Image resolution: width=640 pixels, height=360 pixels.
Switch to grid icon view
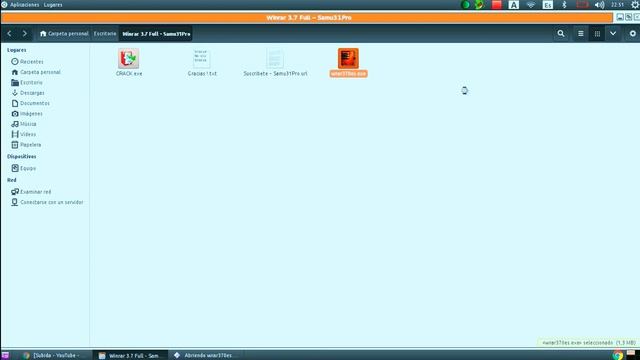tap(597, 34)
